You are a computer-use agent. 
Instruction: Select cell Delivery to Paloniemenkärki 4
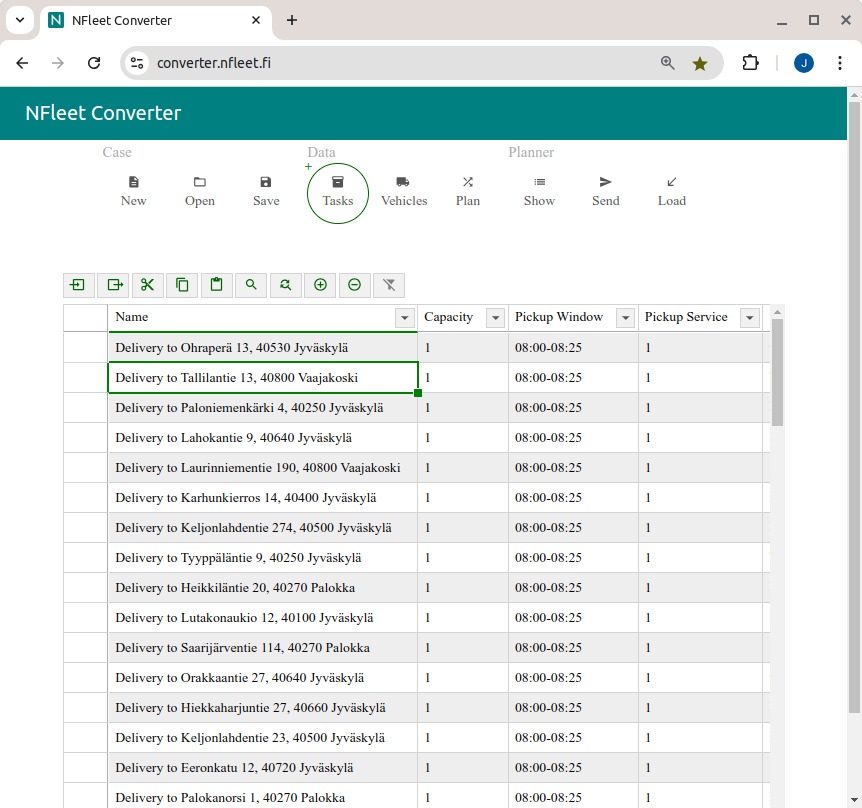coord(263,408)
